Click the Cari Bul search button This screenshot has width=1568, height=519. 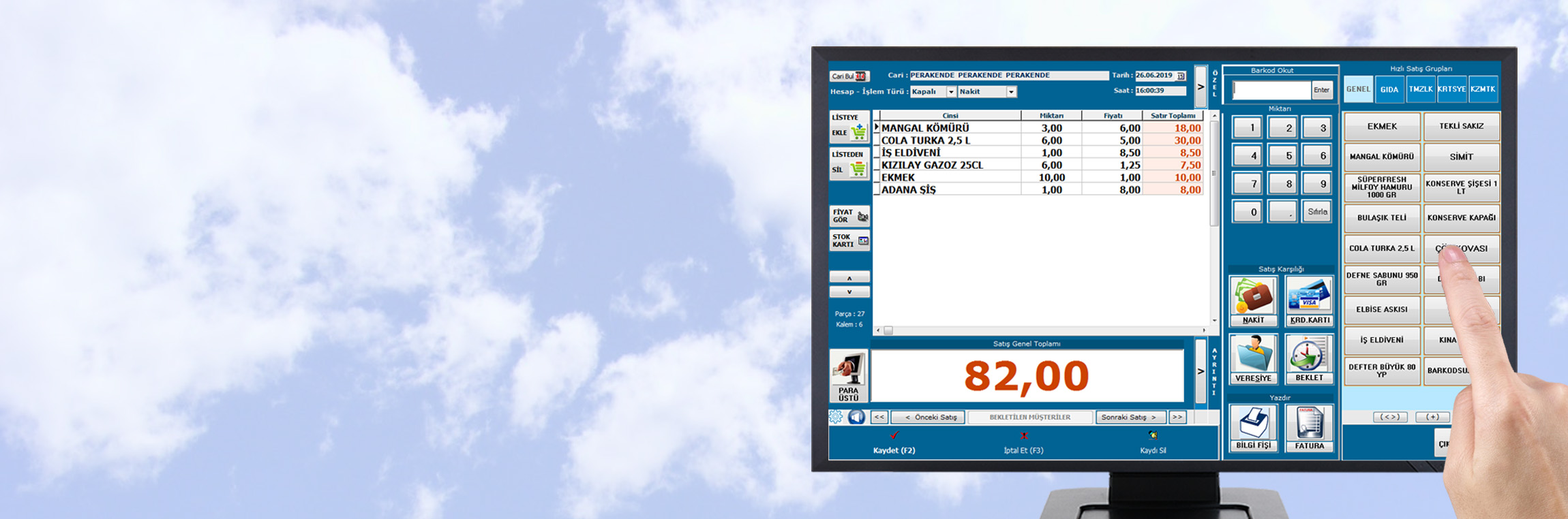849,76
